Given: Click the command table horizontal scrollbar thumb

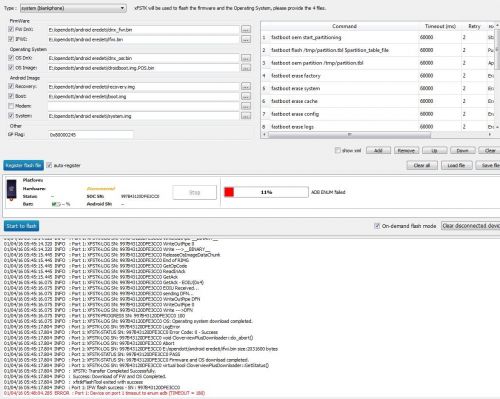Looking at the screenshot, I should [349, 135].
